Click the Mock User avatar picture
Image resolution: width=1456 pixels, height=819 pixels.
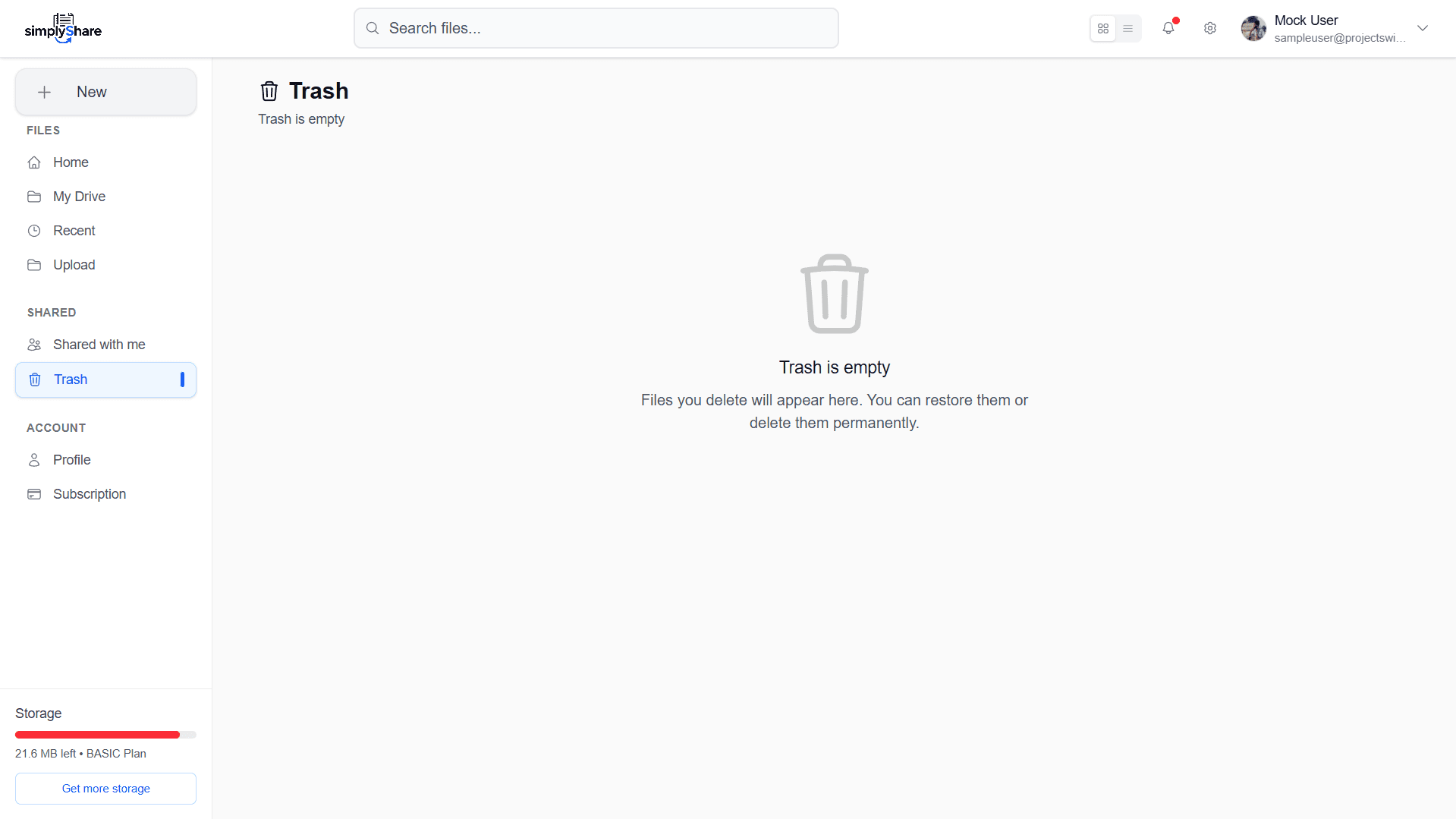1253,28
